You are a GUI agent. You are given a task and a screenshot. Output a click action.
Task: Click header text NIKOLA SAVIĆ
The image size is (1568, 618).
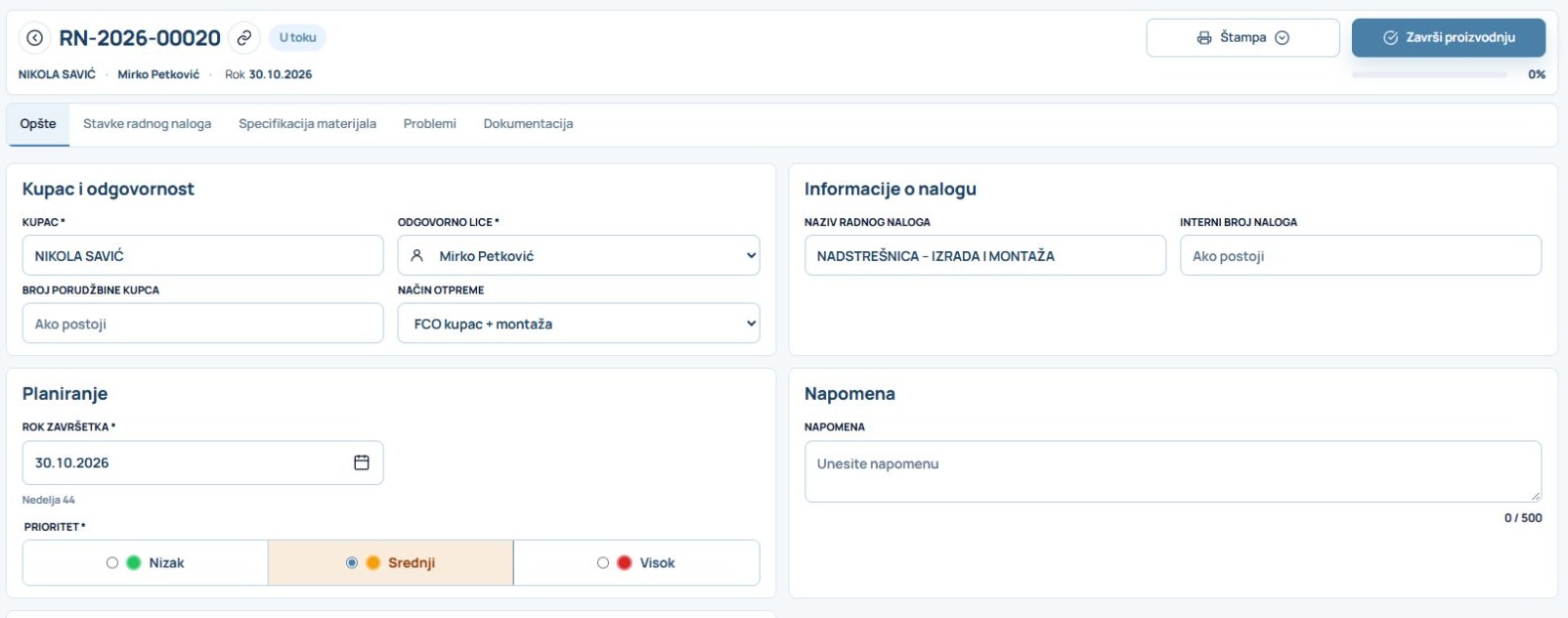57,74
